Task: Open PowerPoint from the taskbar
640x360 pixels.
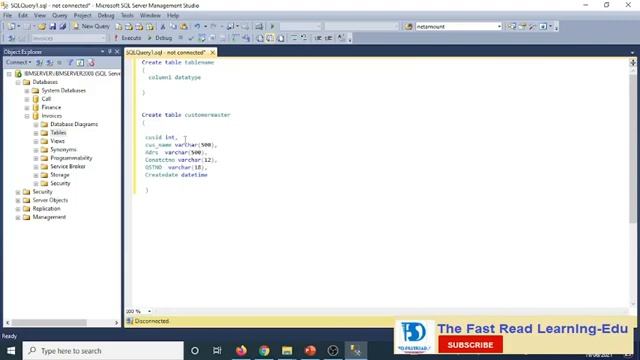Action: 310,351
